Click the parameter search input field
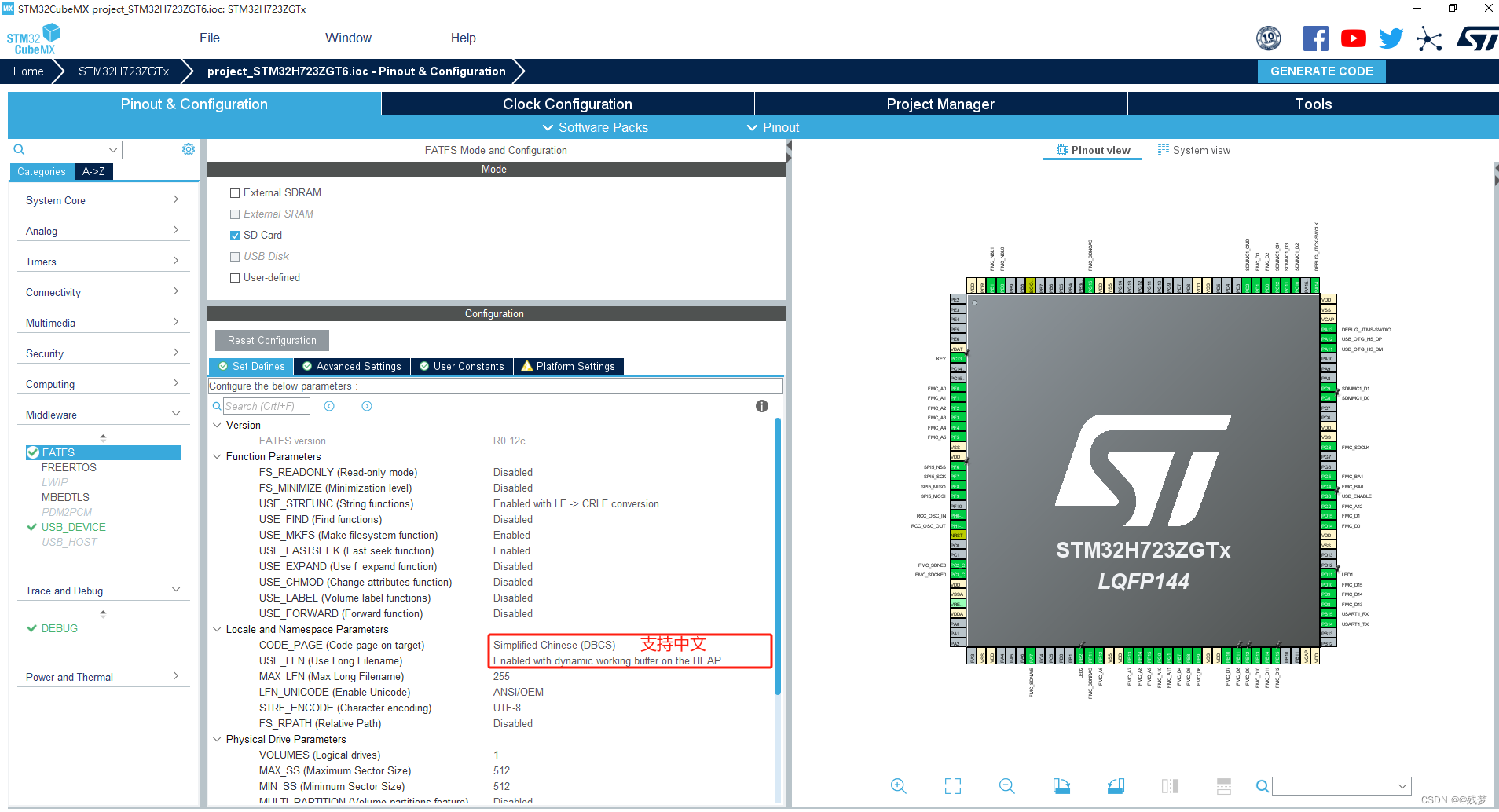1499x812 pixels. (266, 406)
